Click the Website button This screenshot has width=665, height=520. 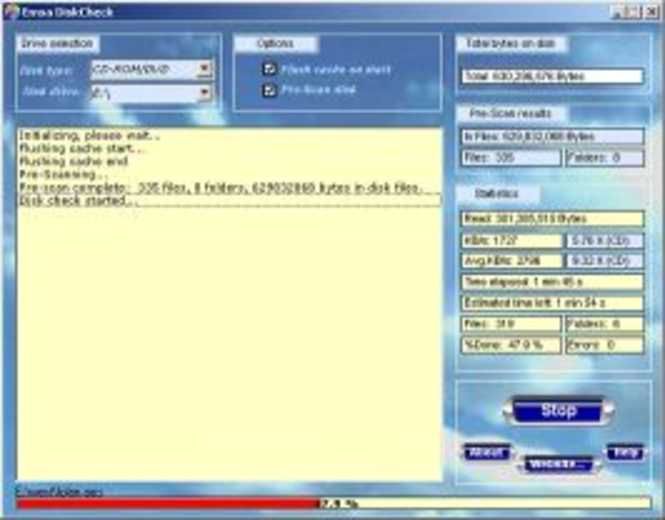558,463
